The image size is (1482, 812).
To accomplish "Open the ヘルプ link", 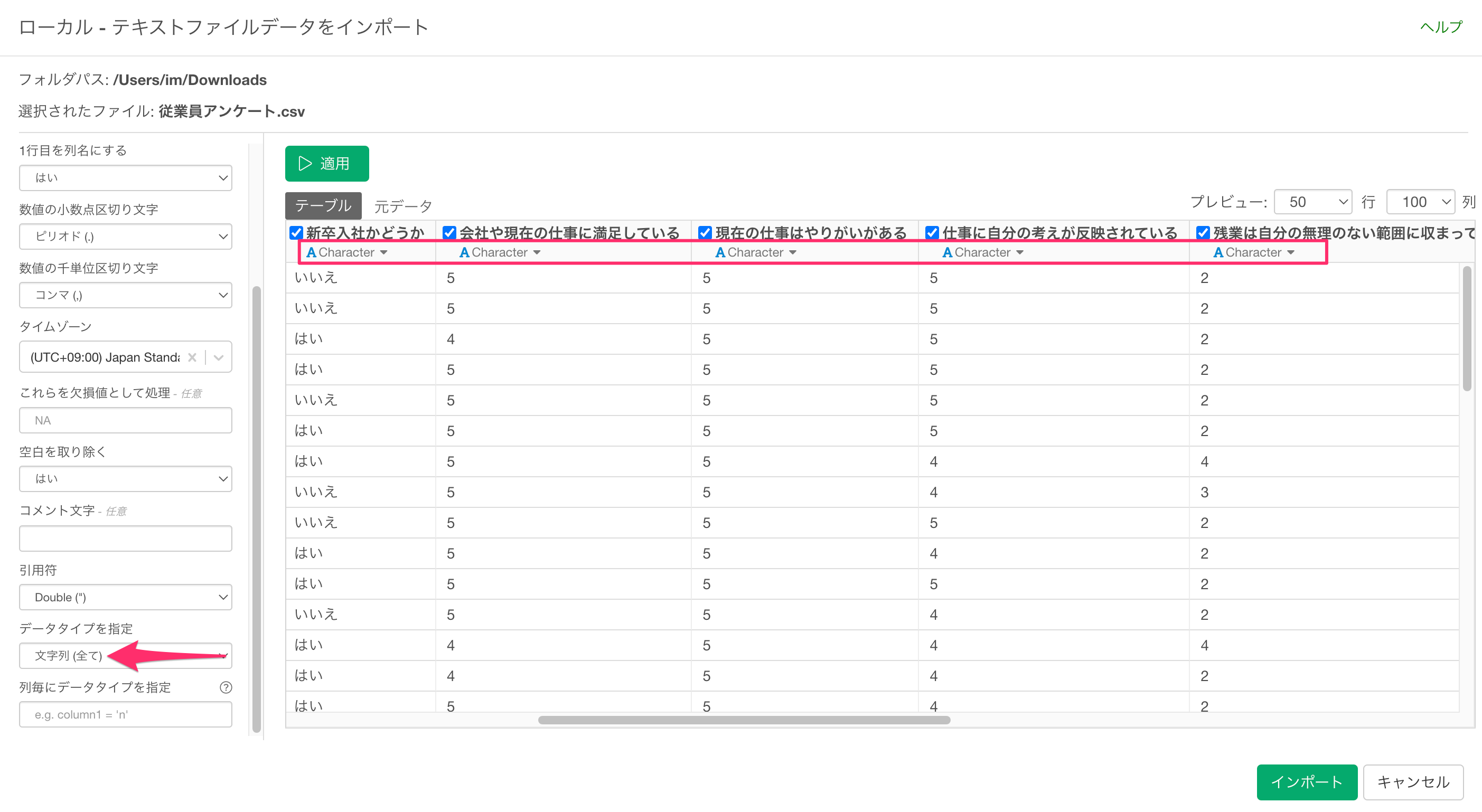I will (x=1441, y=26).
